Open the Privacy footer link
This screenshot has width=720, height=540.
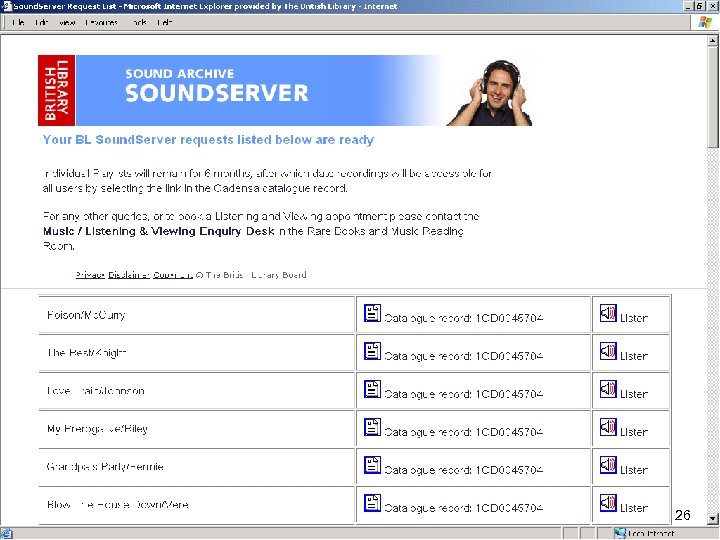(x=90, y=275)
